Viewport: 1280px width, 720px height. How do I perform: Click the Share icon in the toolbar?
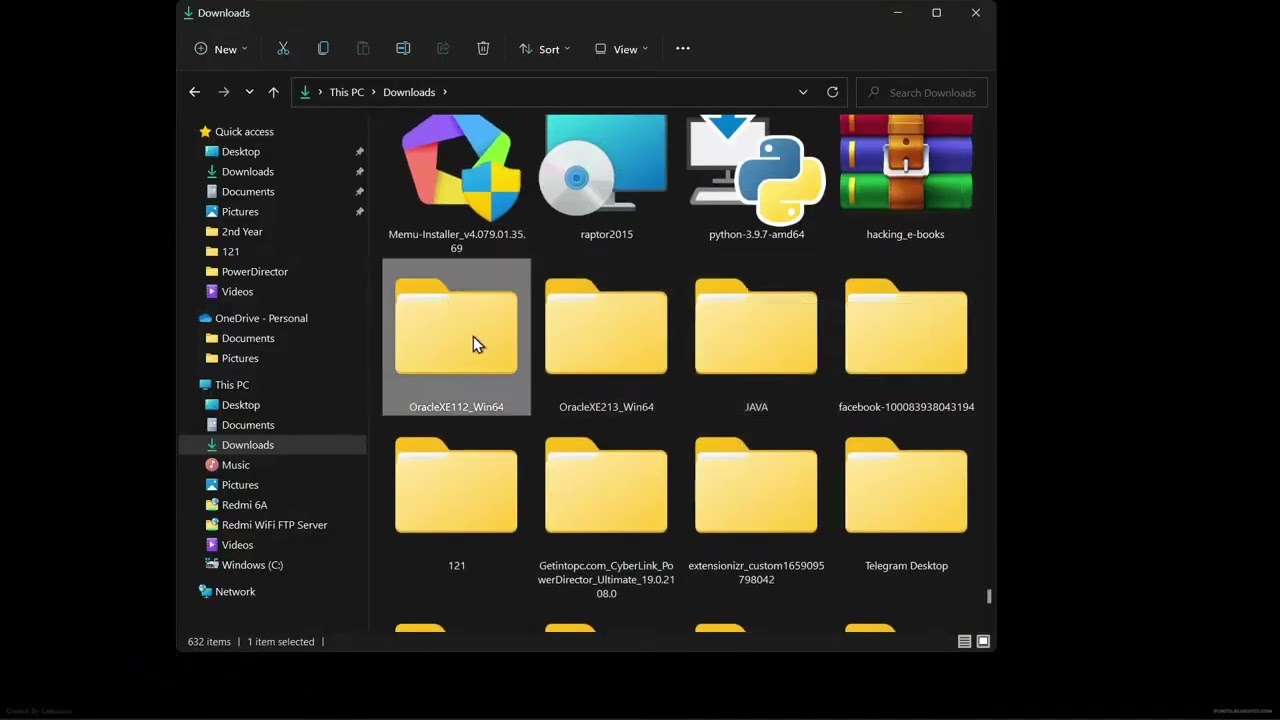pos(443,49)
